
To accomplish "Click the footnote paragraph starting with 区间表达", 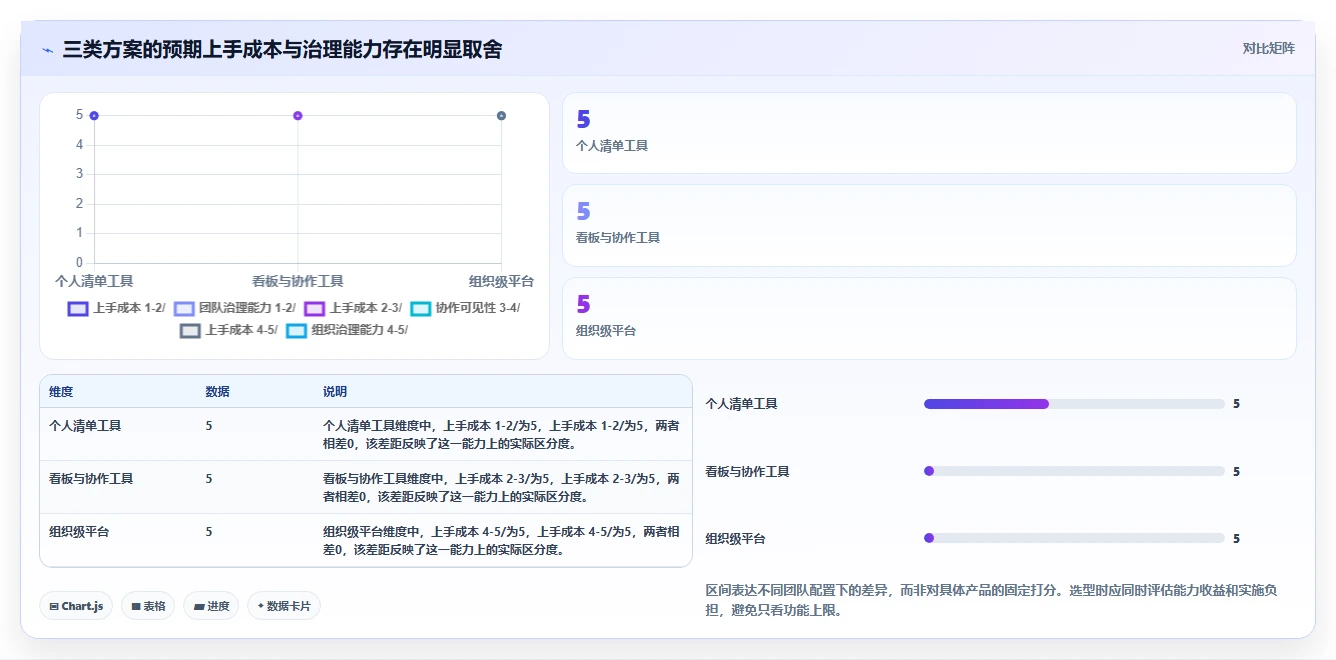I will [x=991, y=601].
